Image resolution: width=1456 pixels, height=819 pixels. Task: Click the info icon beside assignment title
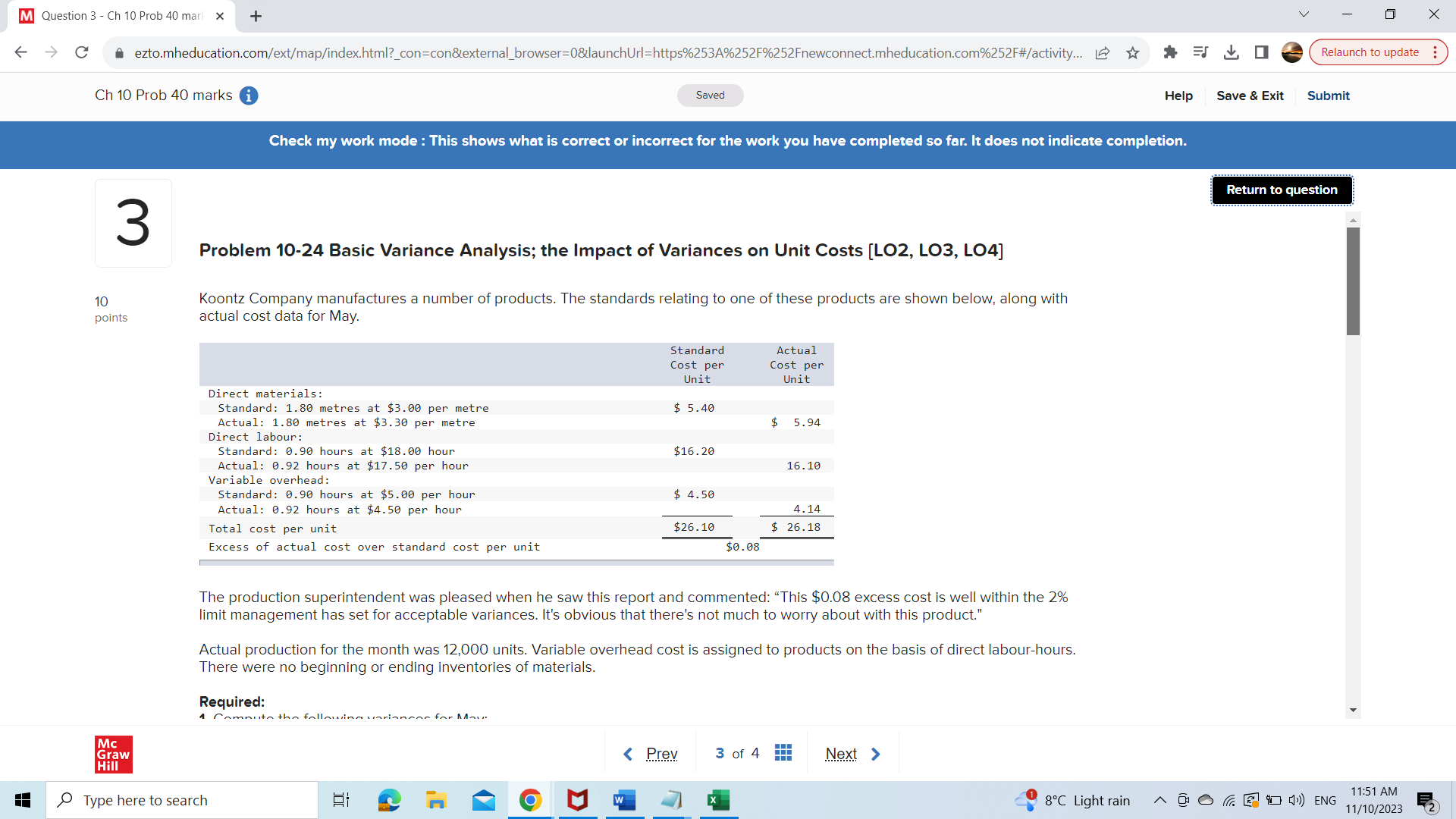coord(249,96)
